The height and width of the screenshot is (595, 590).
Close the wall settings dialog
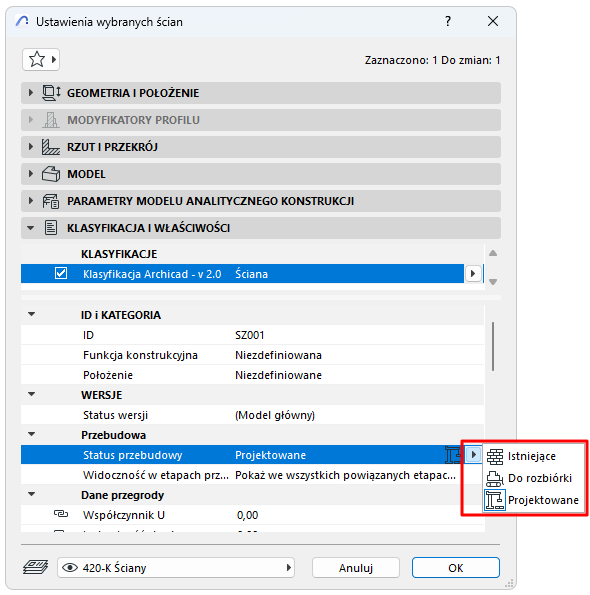[493, 21]
